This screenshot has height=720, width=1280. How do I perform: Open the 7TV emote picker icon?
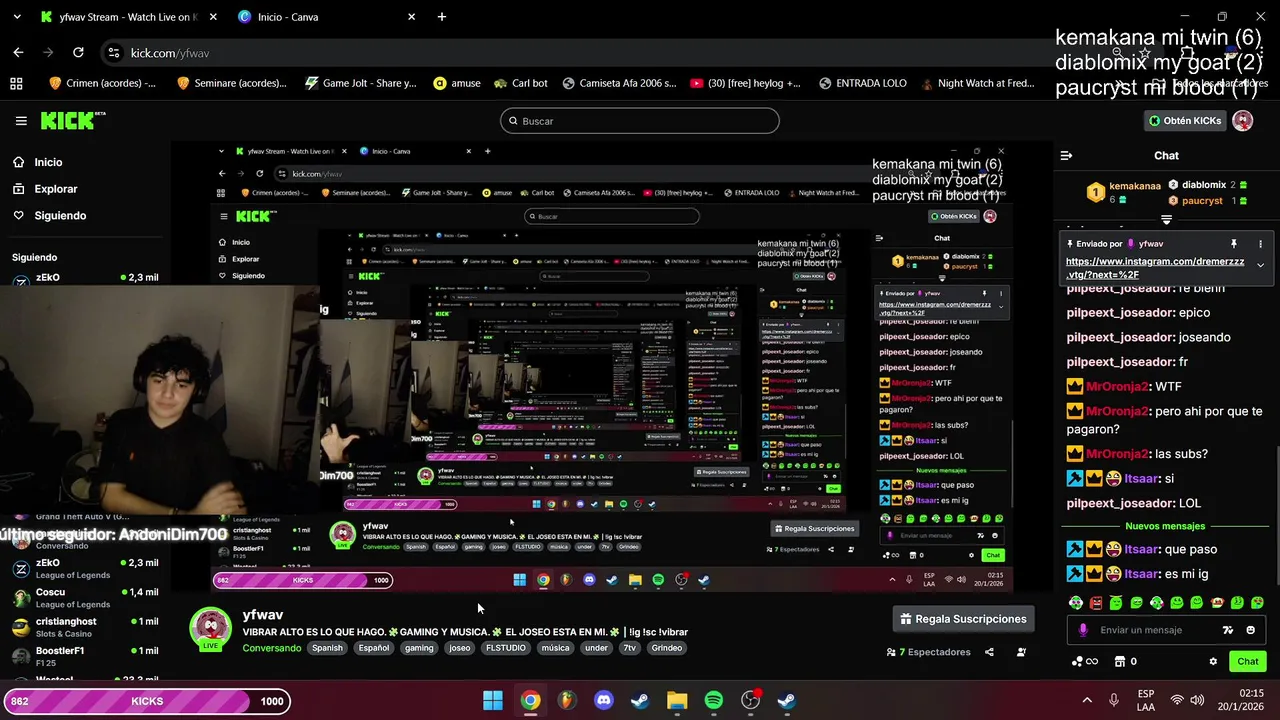[1228, 630]
